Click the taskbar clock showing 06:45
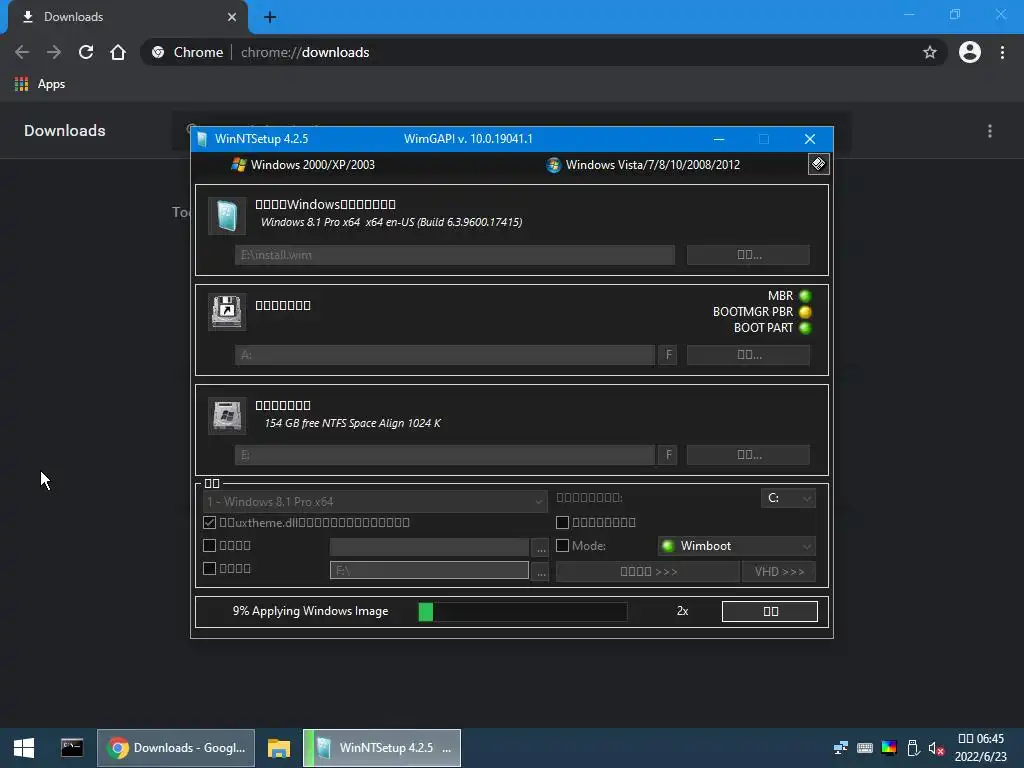 click(x=981, y=748)
